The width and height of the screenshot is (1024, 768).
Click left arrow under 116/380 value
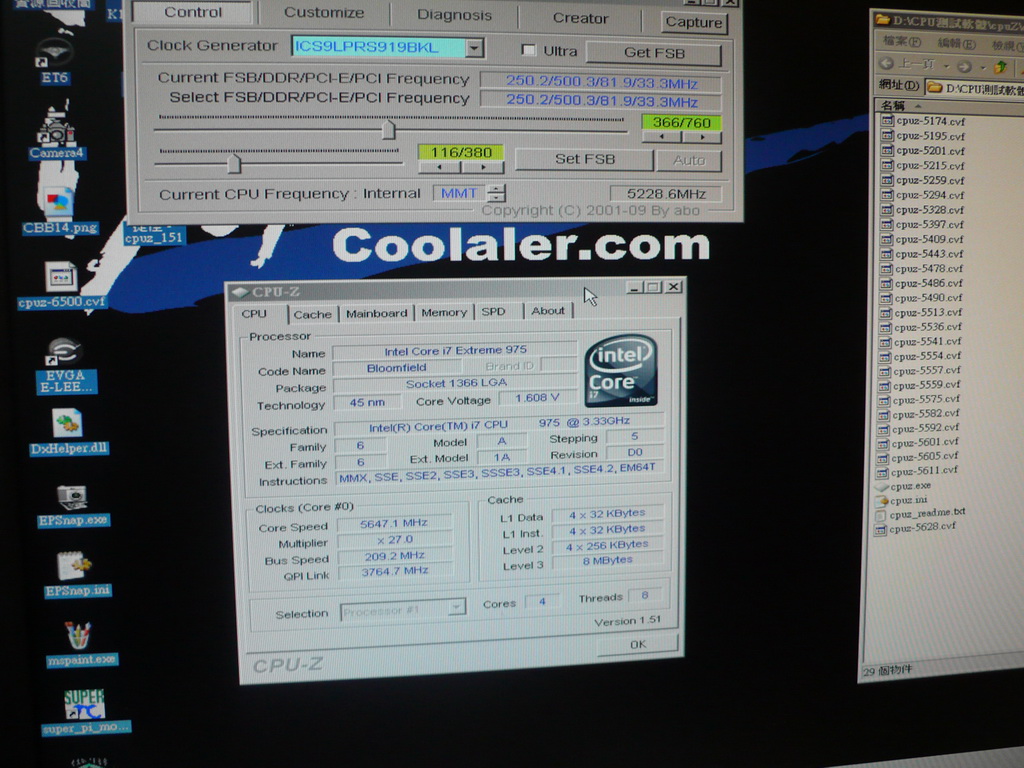tap(440, 167)
